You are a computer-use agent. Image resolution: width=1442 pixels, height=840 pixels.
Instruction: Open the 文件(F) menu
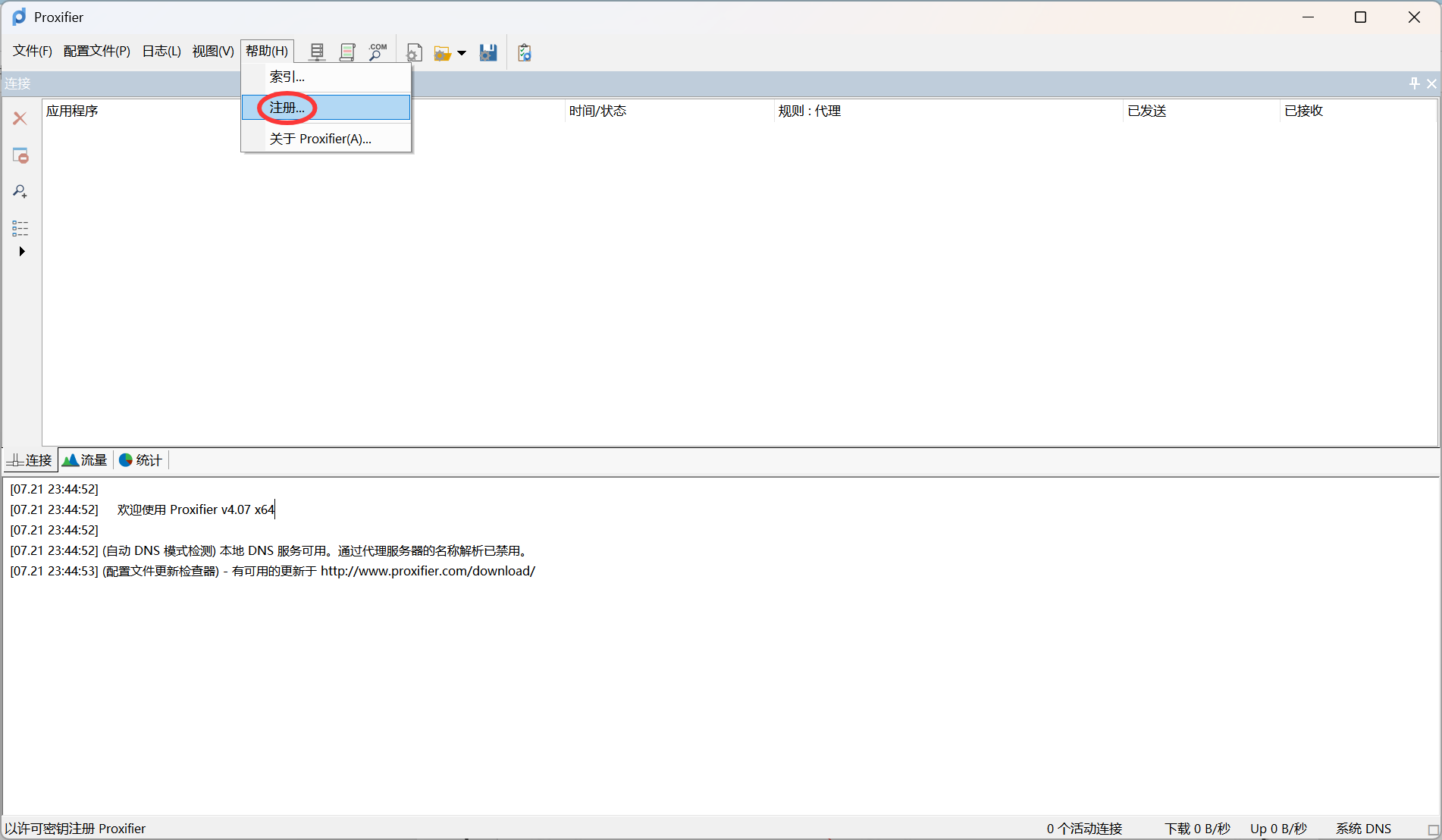click(x=33, y=51)
